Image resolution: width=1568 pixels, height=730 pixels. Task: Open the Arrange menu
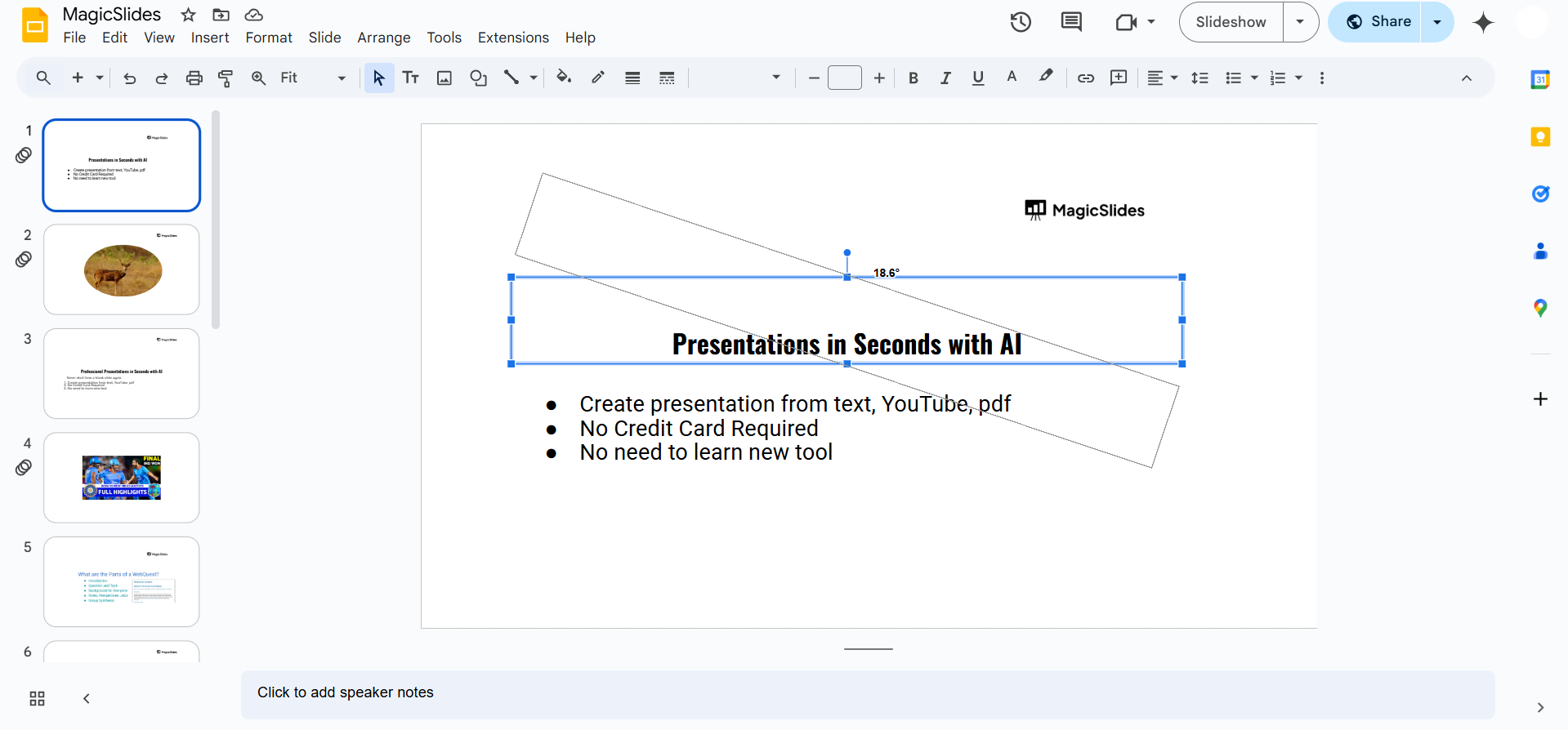[x=383, y=38]
